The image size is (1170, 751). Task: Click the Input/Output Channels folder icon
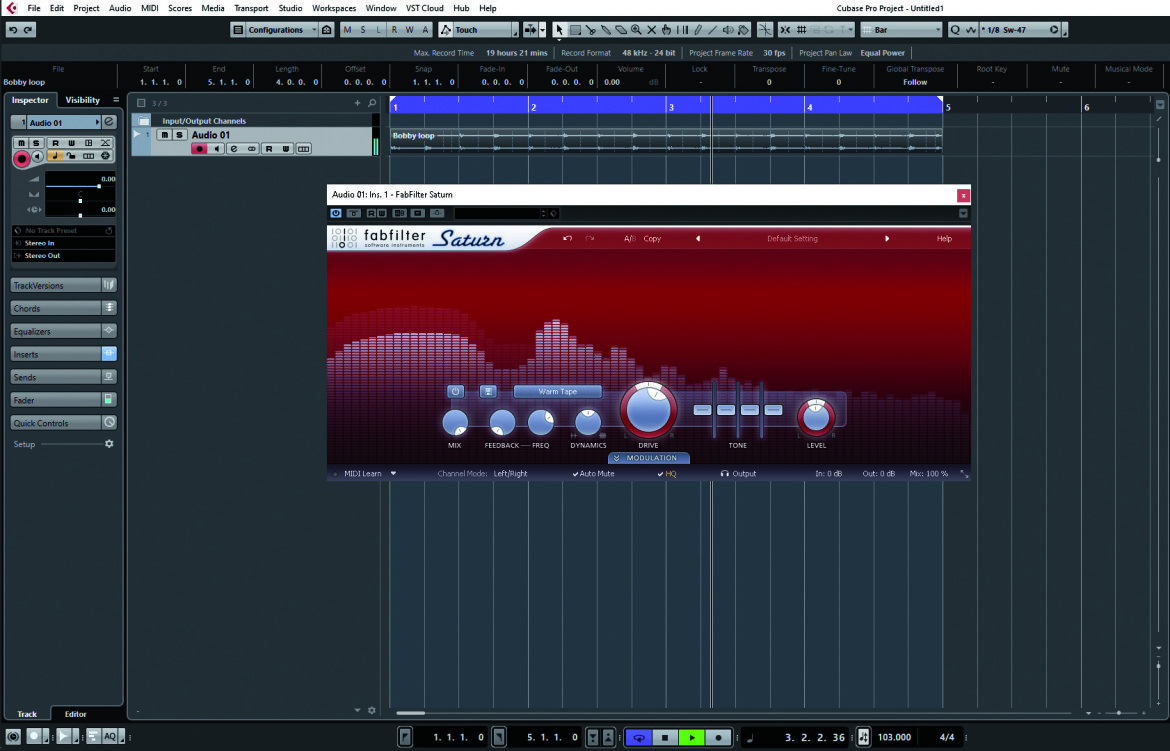point(144,120)
